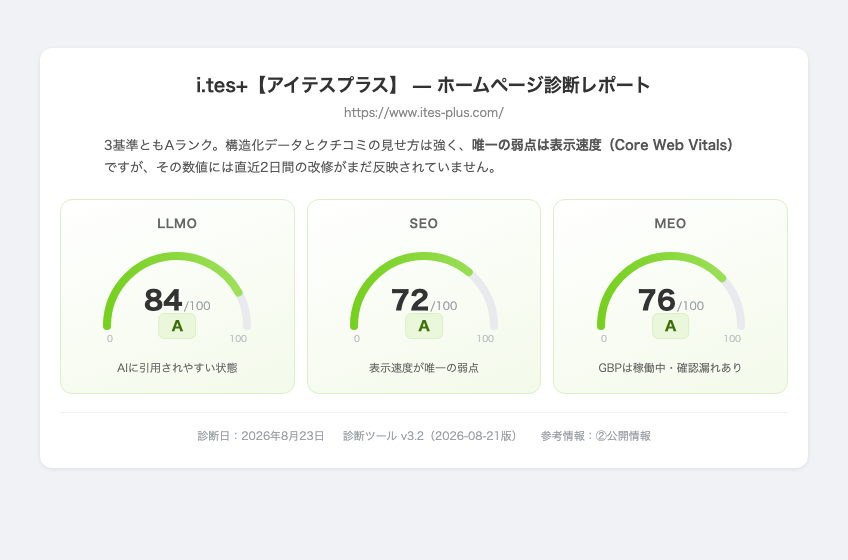The height and width of the screenshot is (560, 848).
Task: Click the caption 表示速度が唯一の弱点
Action: click(423, 368)
